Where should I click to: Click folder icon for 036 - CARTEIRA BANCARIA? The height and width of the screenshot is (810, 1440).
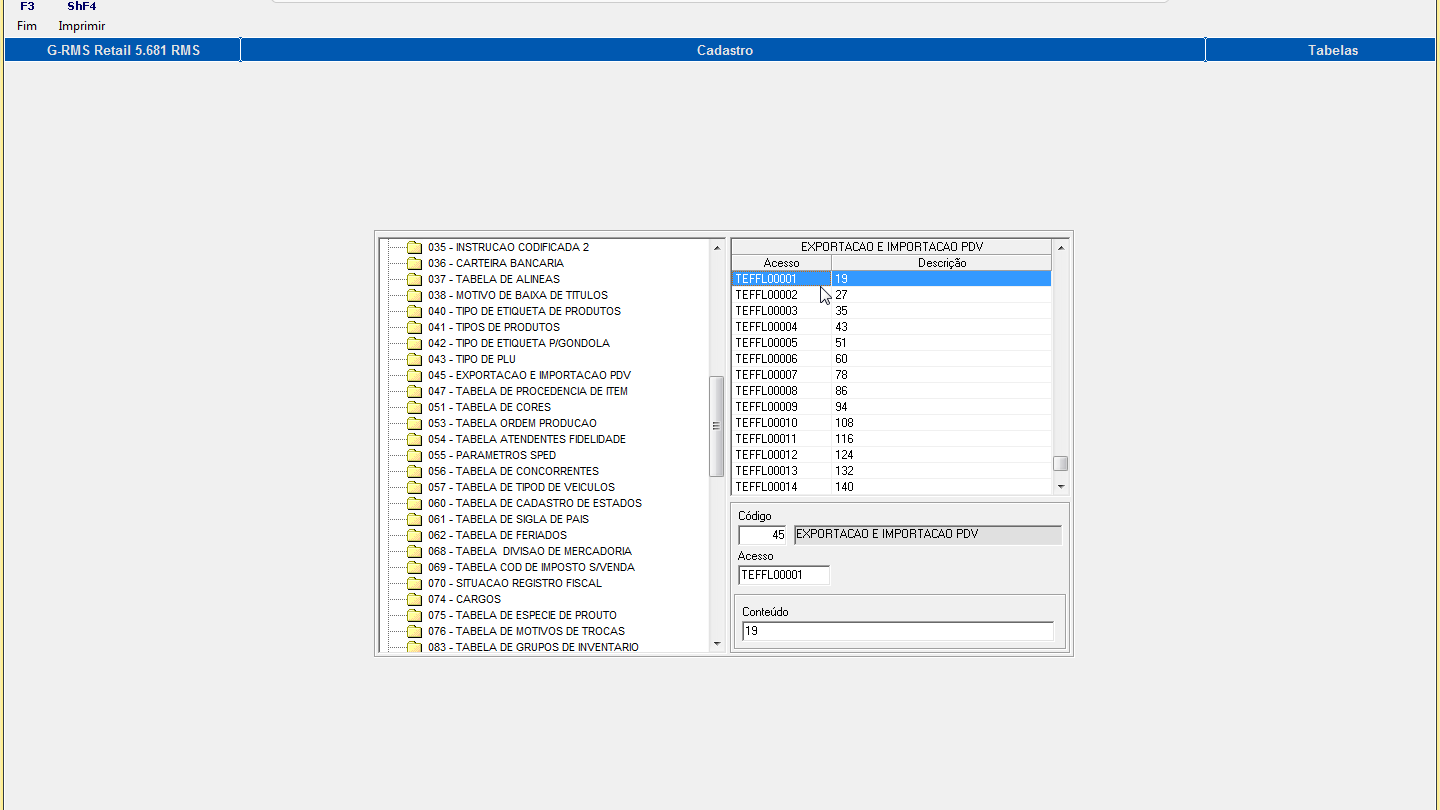[414, 264]
